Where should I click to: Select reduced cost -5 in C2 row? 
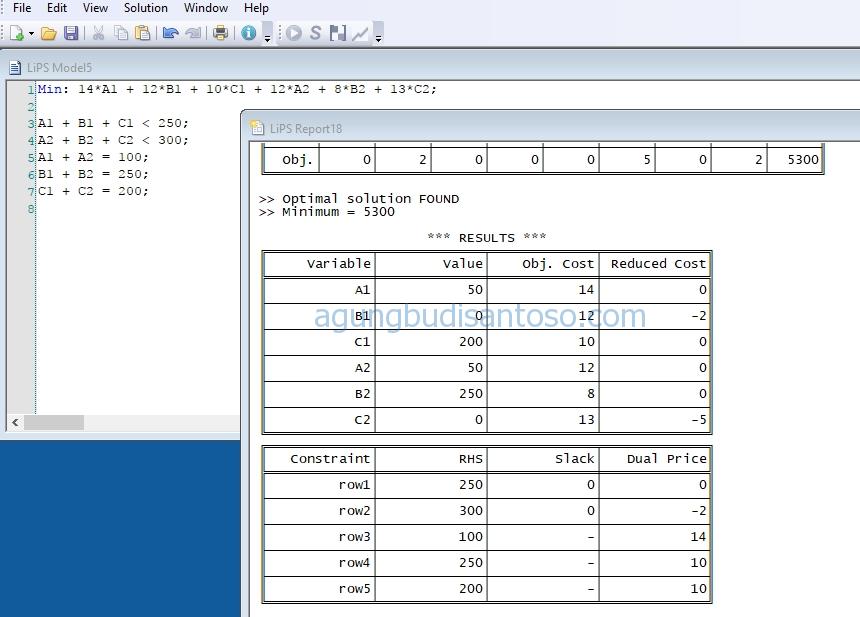654,420
